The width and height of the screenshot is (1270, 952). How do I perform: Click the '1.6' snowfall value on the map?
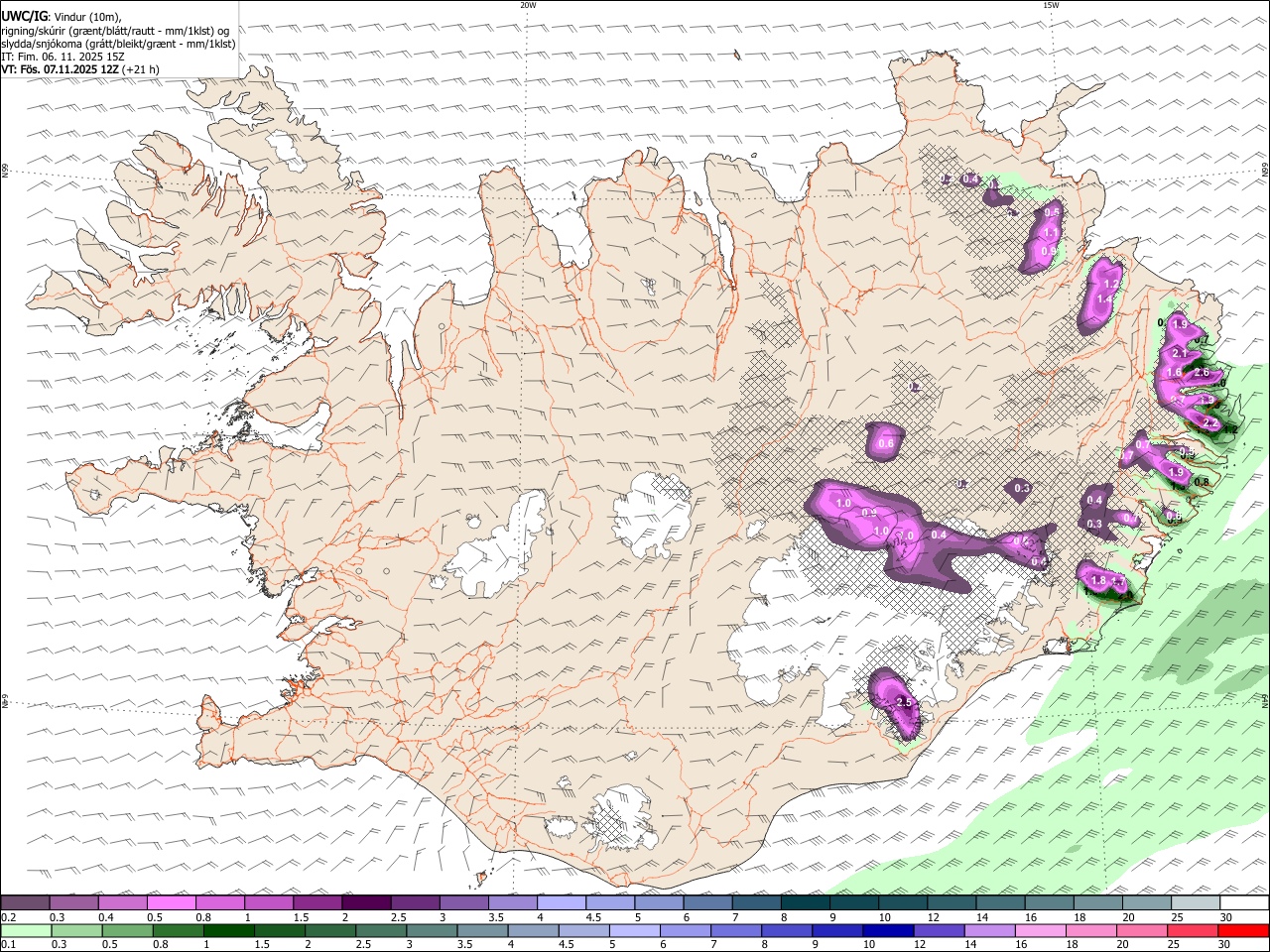point(1174,372)
